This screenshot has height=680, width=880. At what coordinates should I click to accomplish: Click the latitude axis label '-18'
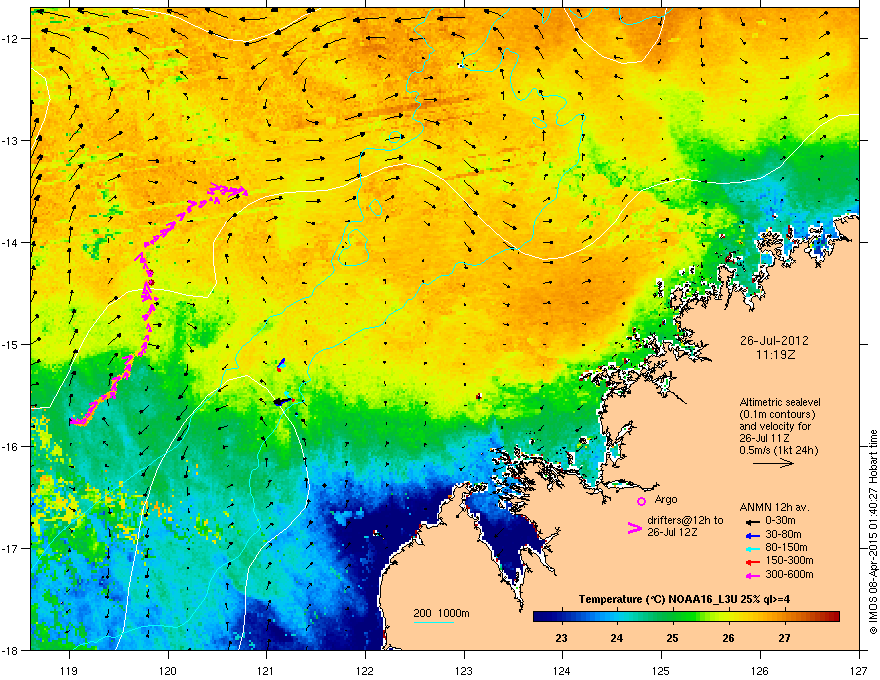(x=11, y=650)
